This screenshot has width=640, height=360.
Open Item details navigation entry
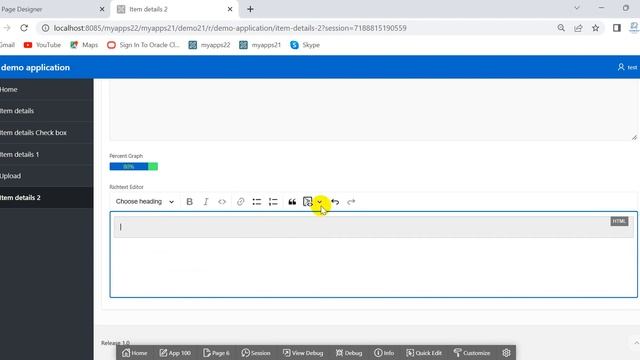point(47,111)
